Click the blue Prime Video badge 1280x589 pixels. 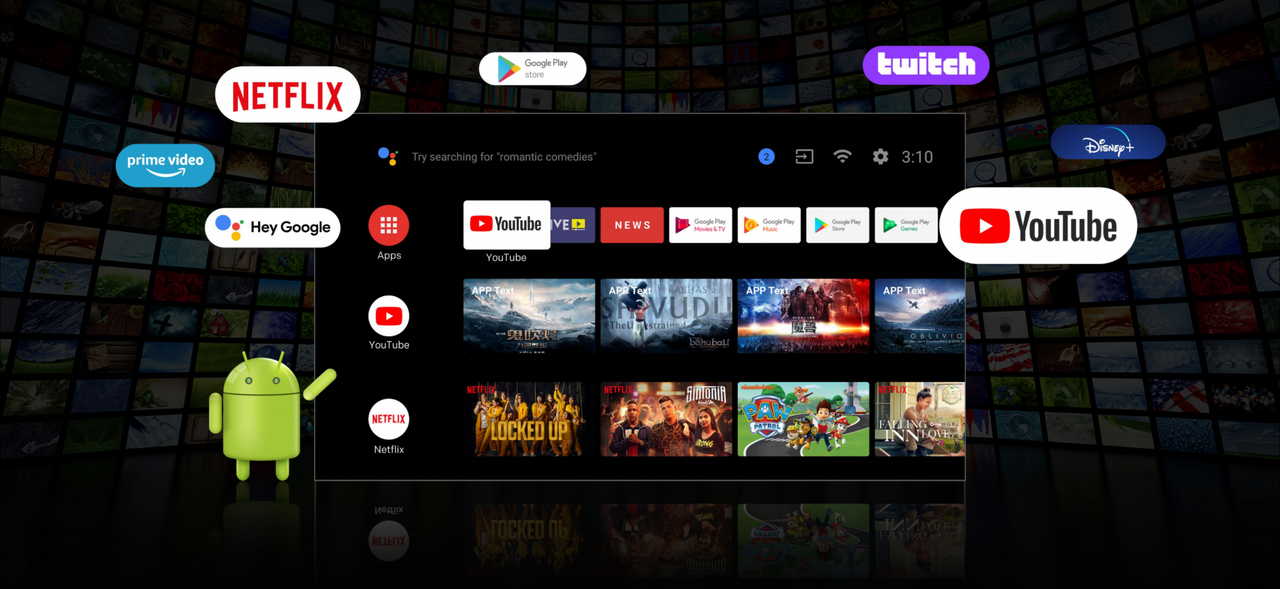(x=165, y=165)
